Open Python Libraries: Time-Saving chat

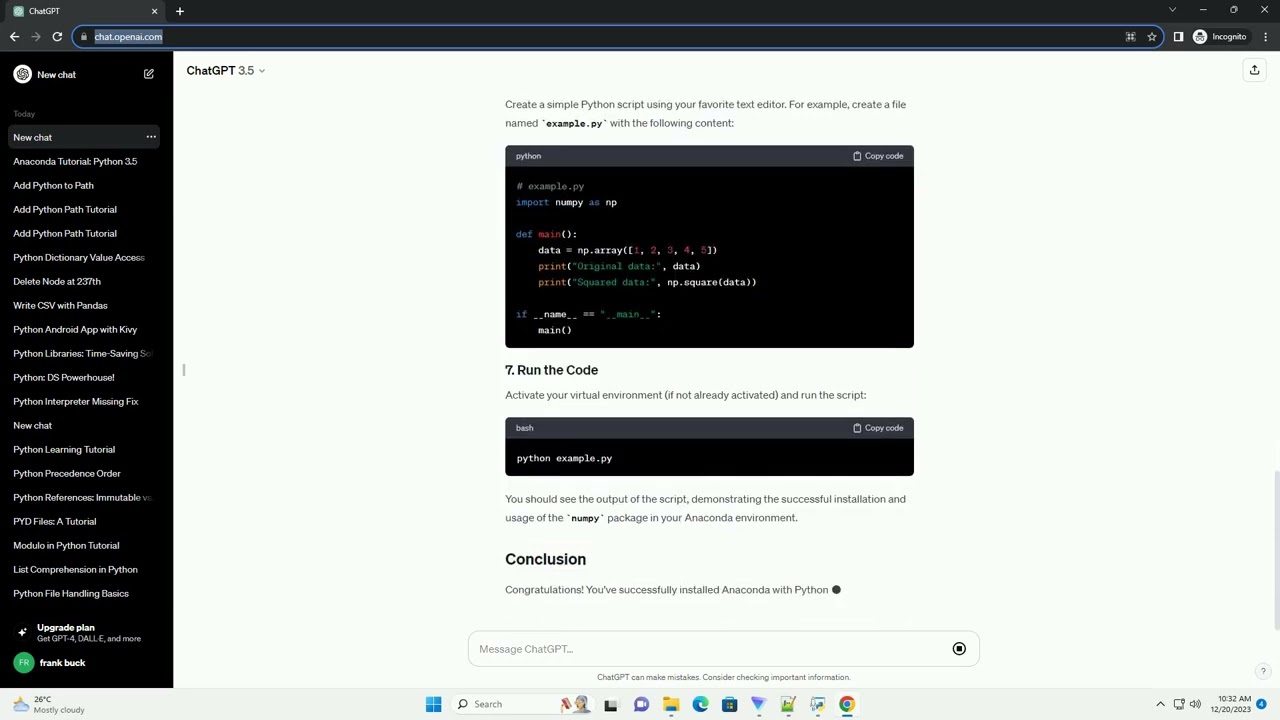[82, 353]
